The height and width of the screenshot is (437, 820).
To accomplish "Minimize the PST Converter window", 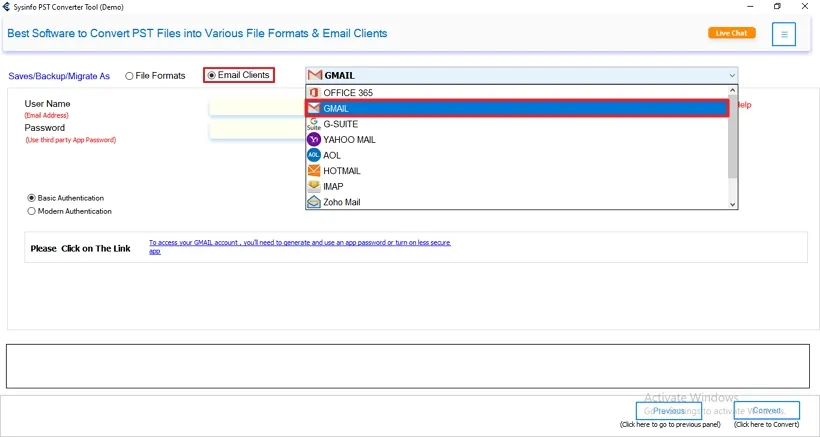I will coord(751,7).
